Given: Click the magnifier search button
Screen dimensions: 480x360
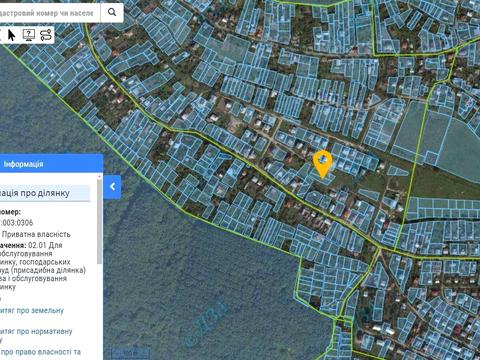Looking at the screenshot, I should pos(112,12).
